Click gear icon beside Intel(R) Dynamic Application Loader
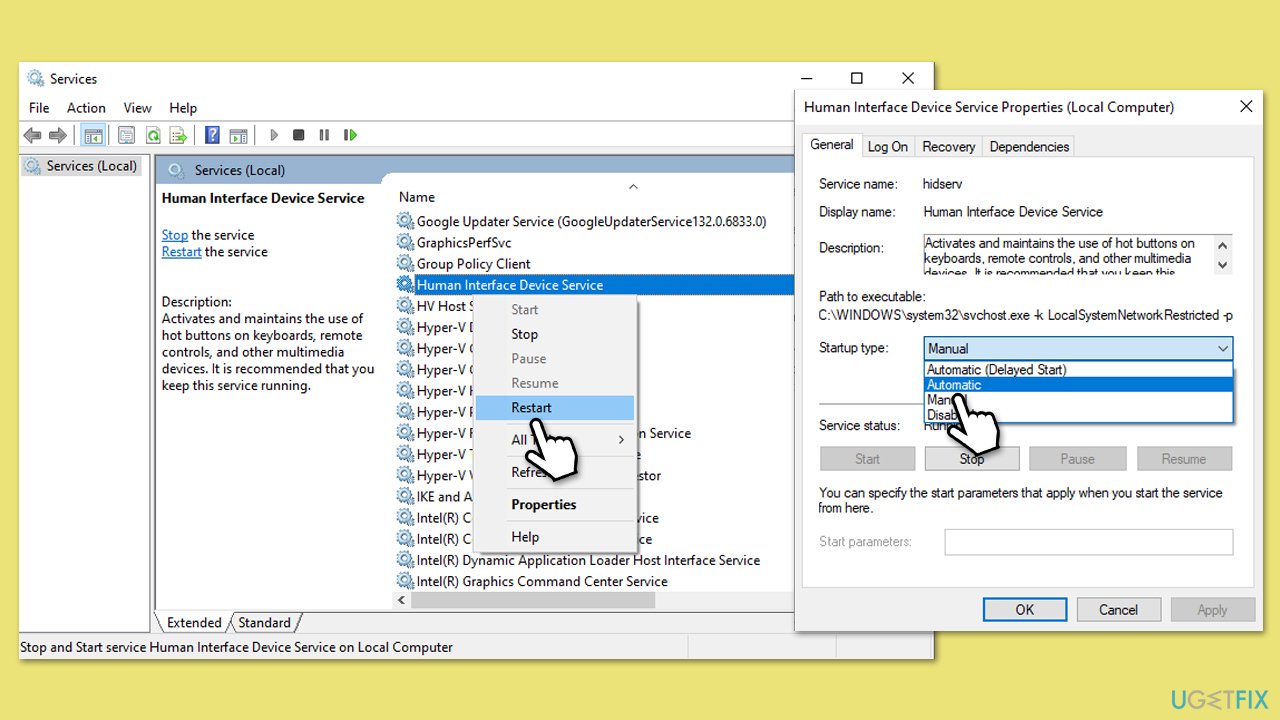Image resolution: width=1280 pixels, height=720 pixels. click(x=405, y=560)
